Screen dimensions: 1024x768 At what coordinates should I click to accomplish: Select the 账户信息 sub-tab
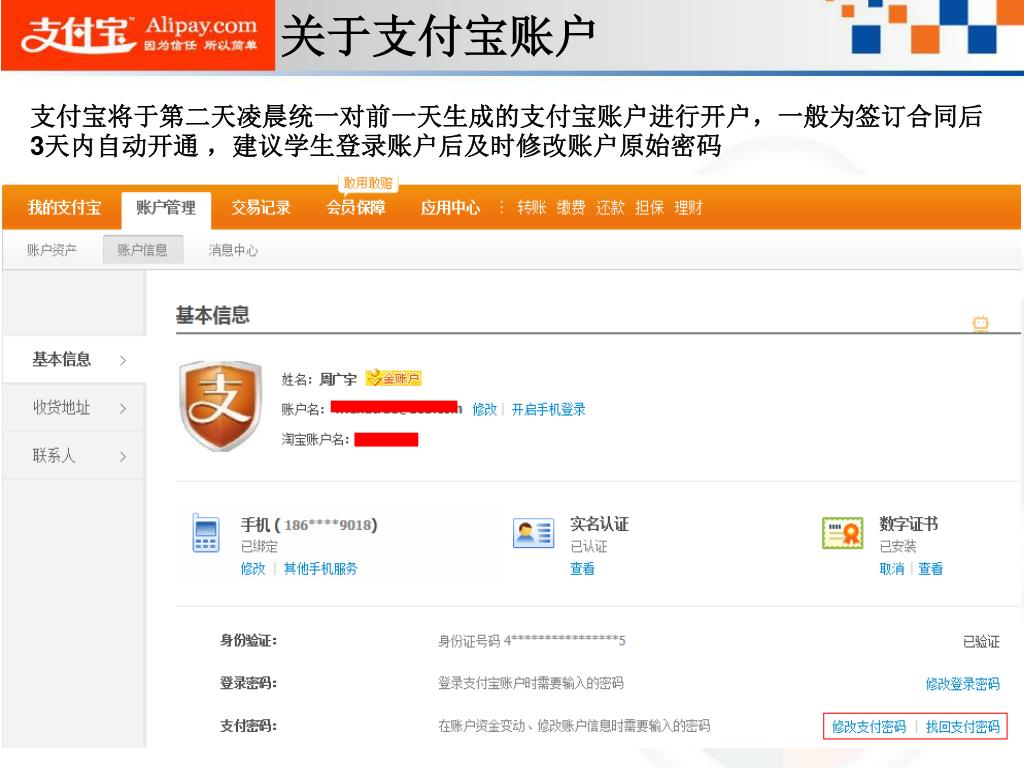click(142, 249)
